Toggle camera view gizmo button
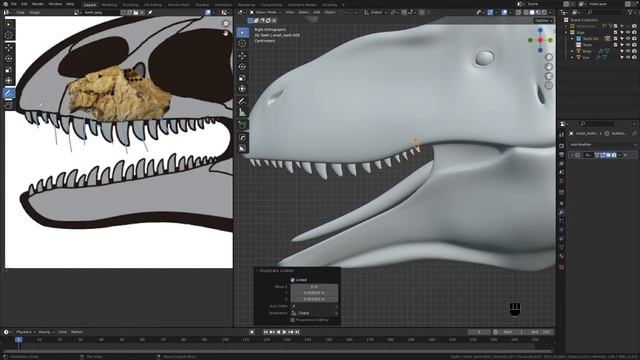Screen dimensions: 640x360 [x=549, y=76]
